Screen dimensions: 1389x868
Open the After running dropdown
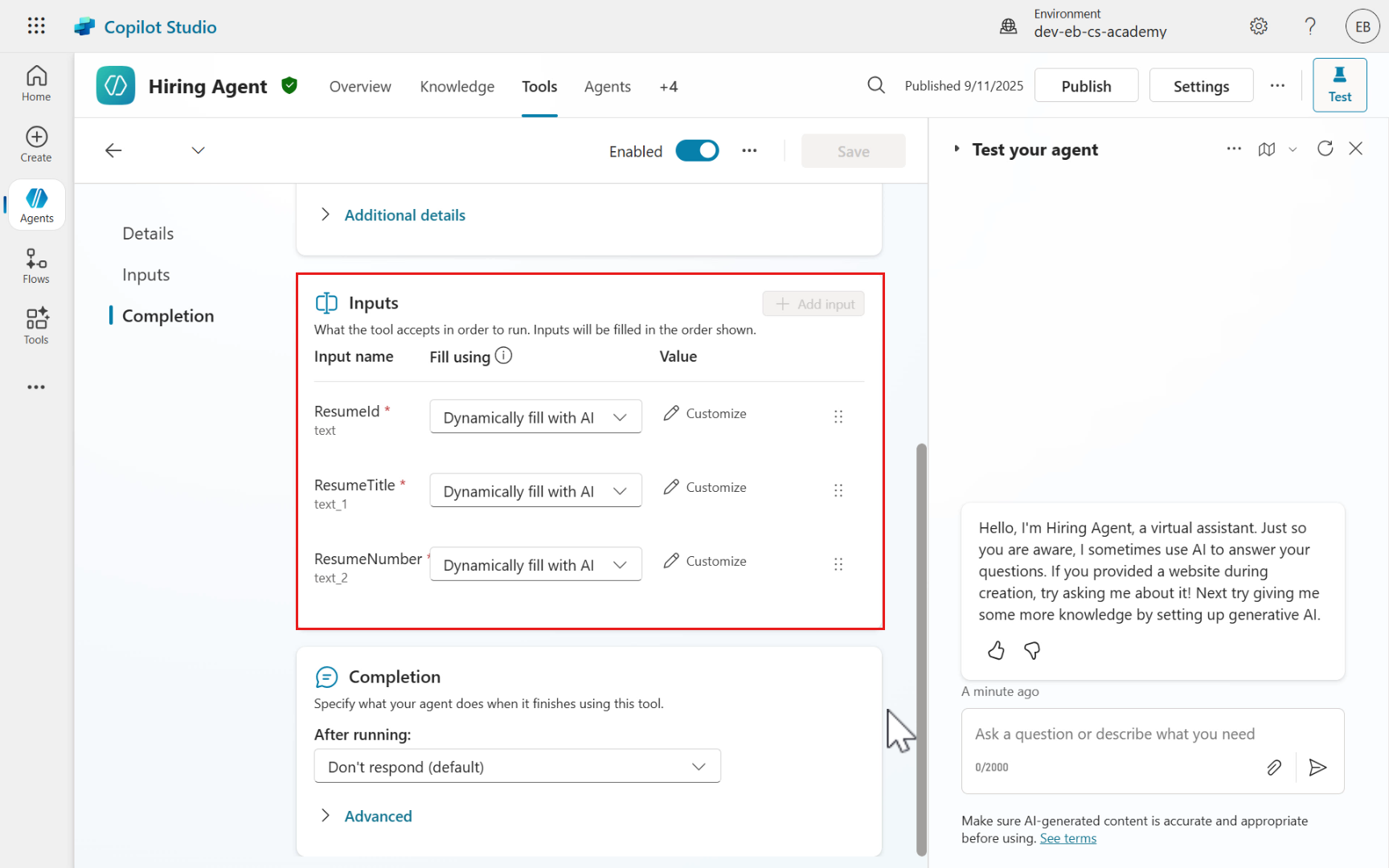(517, 767)
